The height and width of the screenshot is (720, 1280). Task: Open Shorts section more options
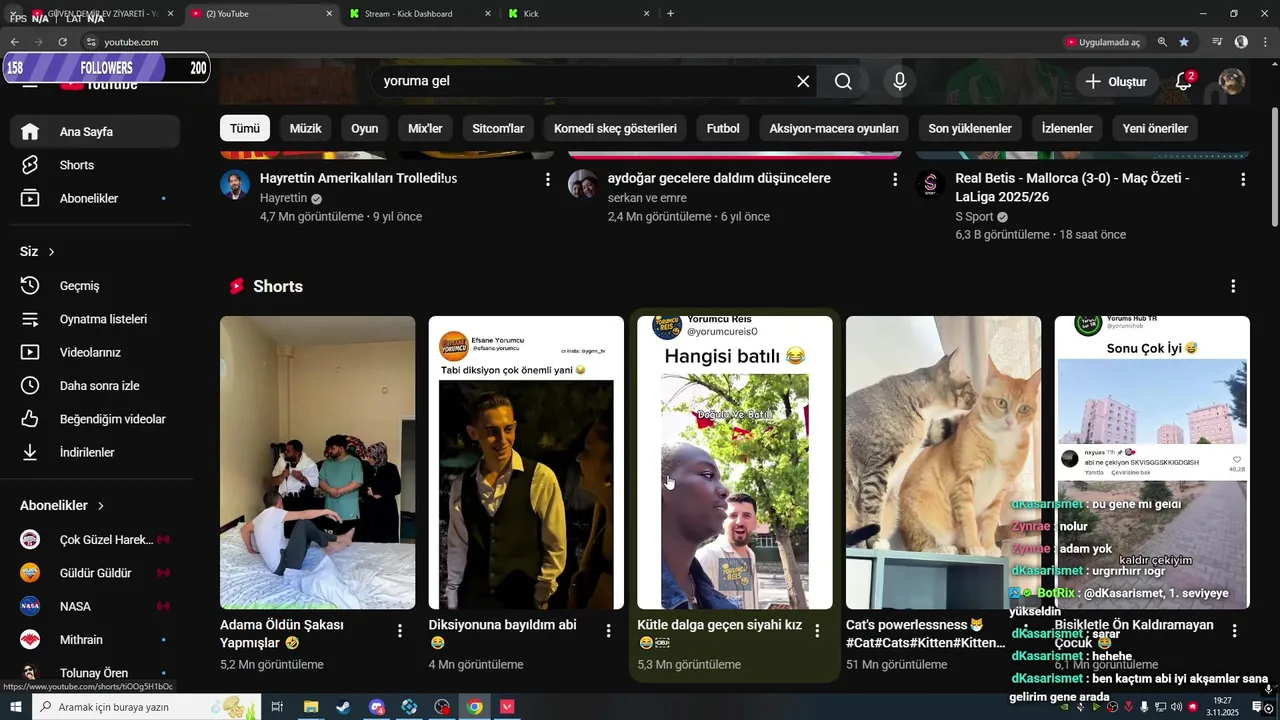1233,286
